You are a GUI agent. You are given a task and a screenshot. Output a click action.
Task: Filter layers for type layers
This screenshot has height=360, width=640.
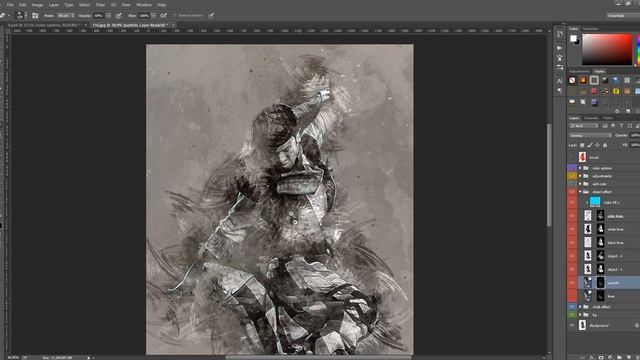621,126
